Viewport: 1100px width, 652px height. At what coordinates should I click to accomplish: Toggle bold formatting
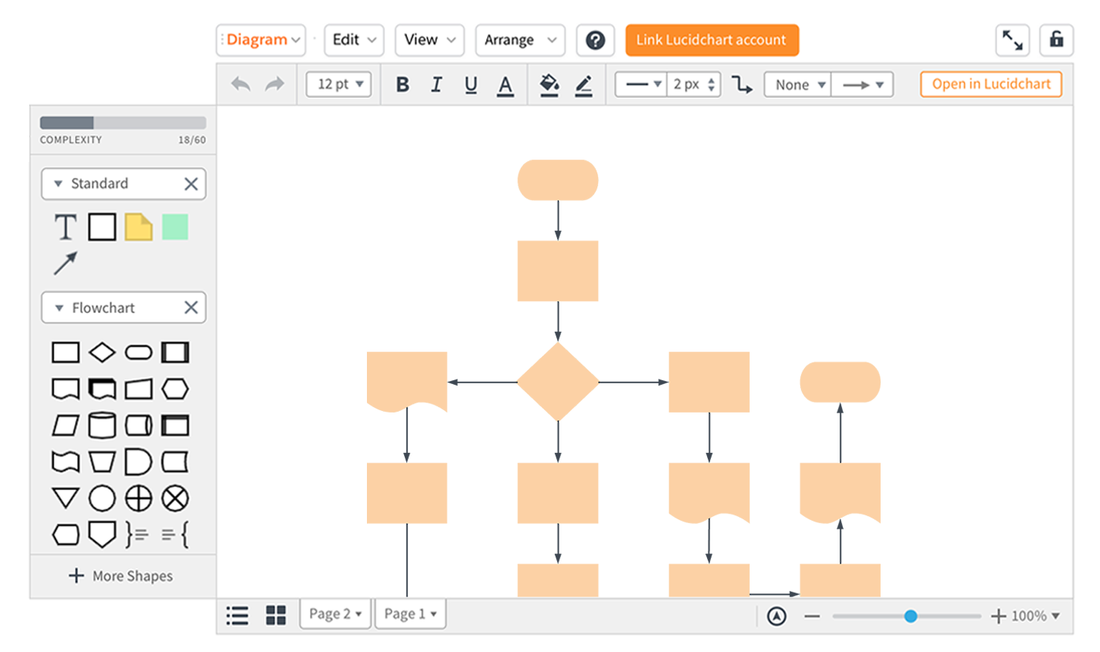(x=402, y=84)
